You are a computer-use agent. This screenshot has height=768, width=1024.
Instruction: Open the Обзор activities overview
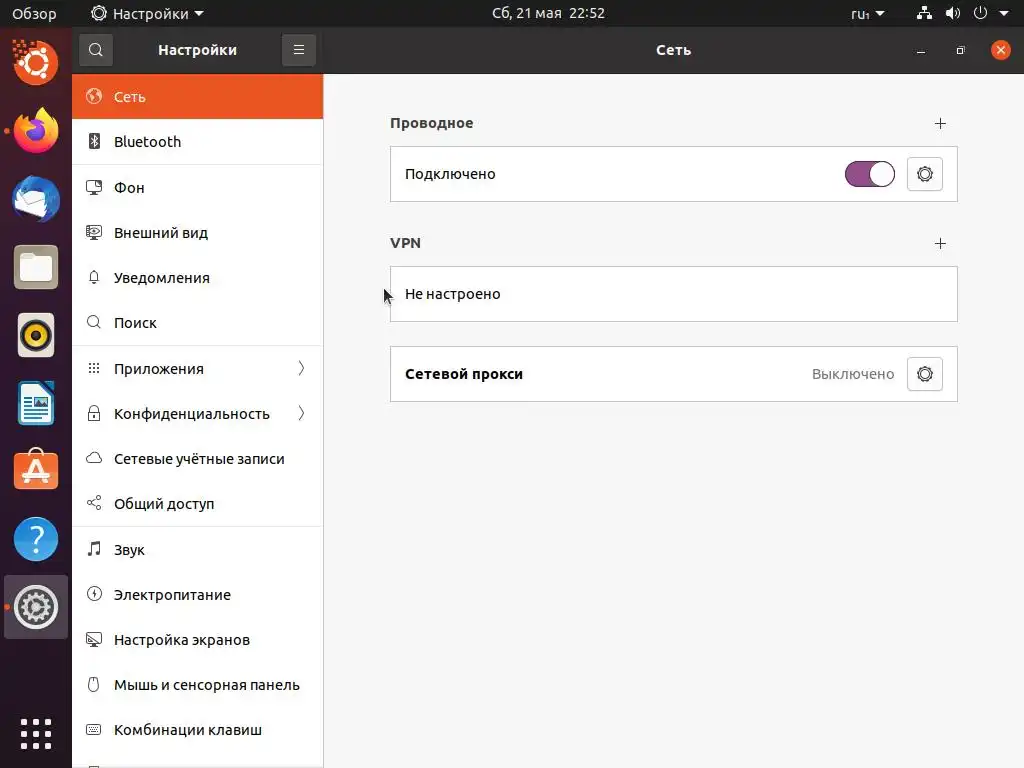click(x=34, y=13)
